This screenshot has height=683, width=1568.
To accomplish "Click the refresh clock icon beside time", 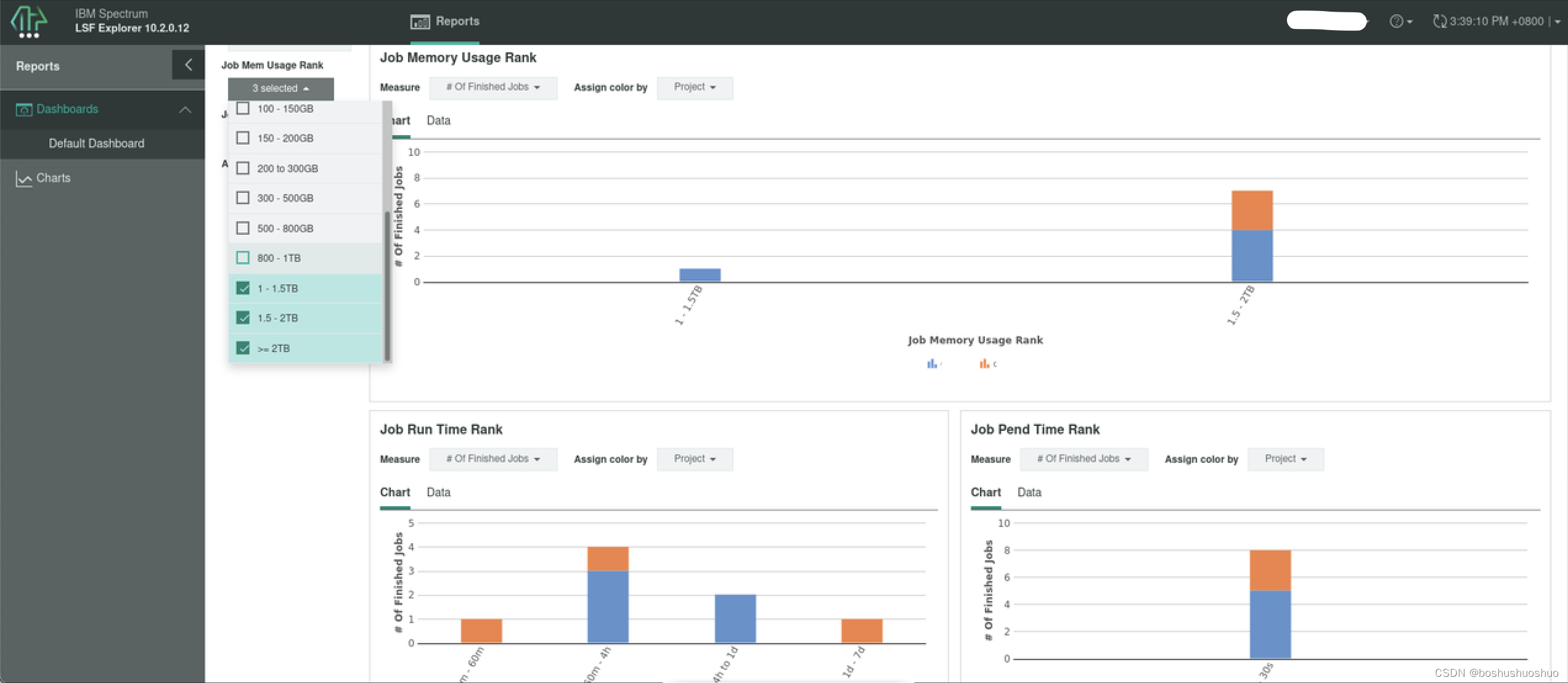I will (1439, 22).
